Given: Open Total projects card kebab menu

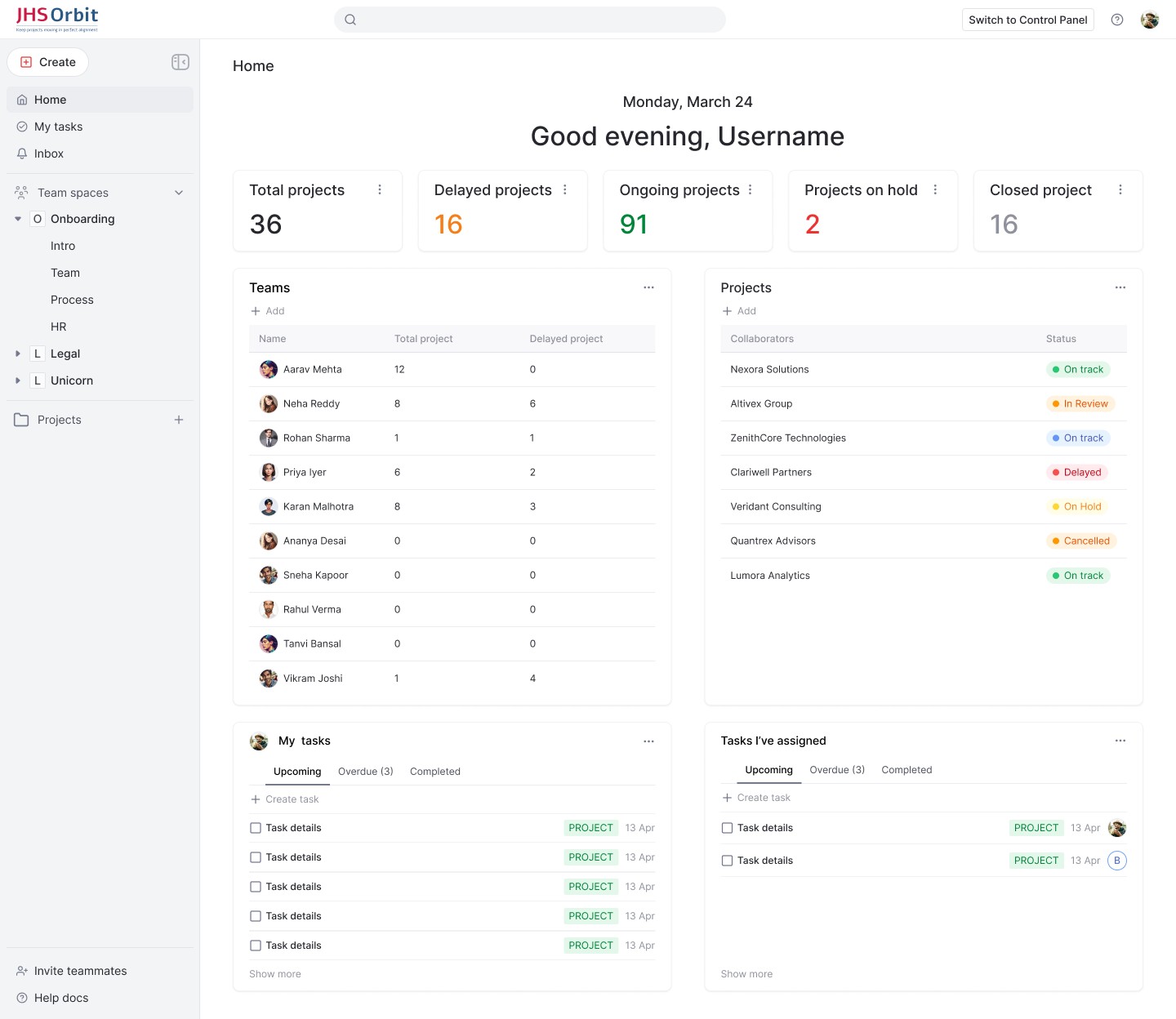Looking at the screenshot, I should tap(380, 189).
